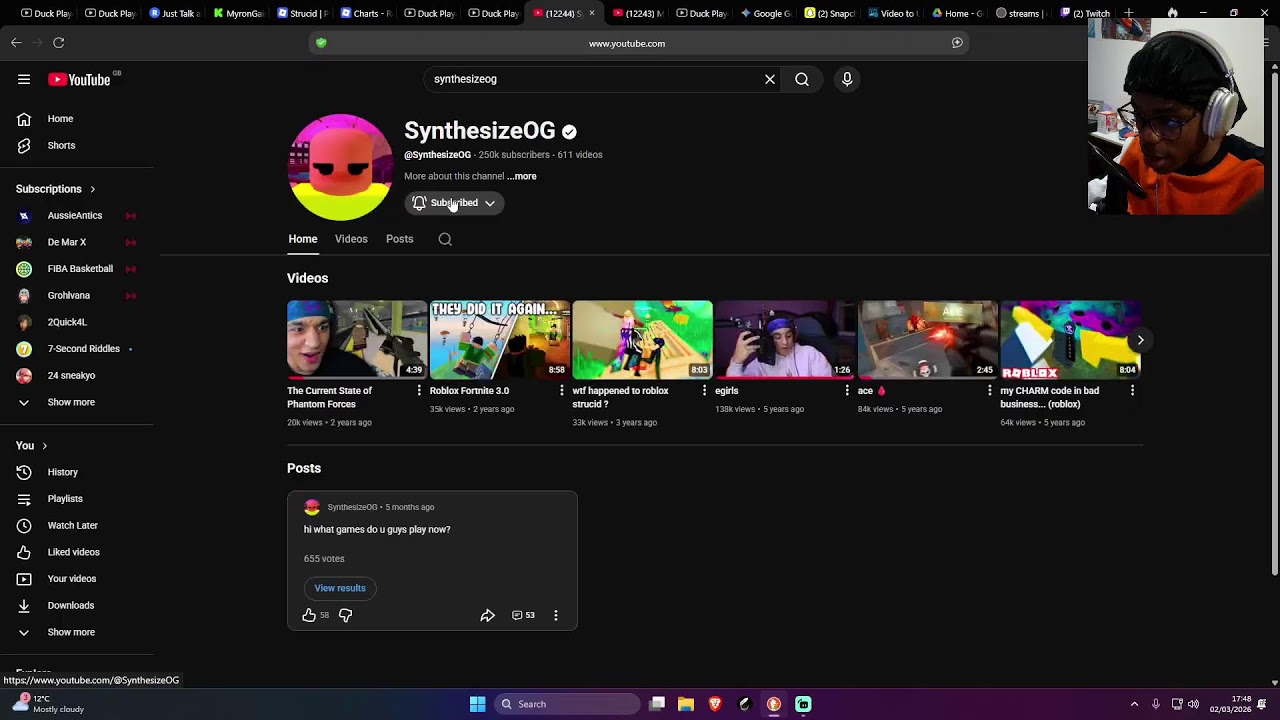Open the Subscribed notification dropdown
This screenshot has width=1280, height=720.
coord(454,203)
